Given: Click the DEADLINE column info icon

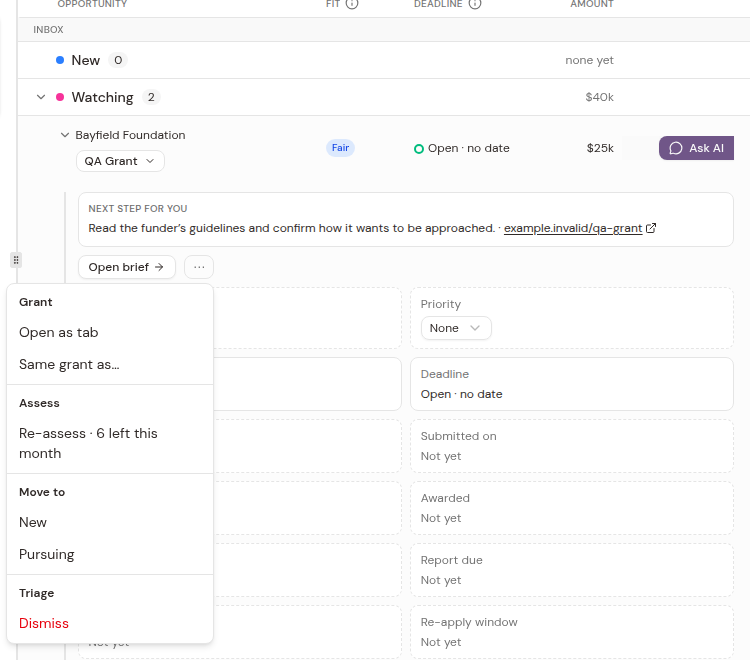Looking at the screenshot, I should tap(474, 4).
